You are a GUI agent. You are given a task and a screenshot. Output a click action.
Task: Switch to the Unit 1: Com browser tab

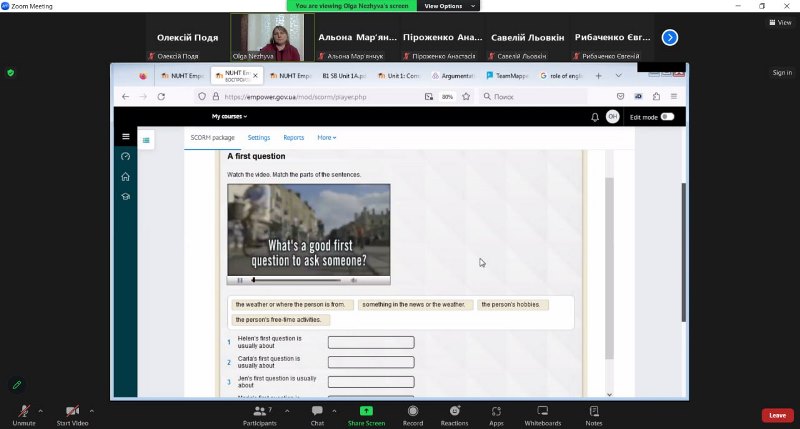click(398, 75)
